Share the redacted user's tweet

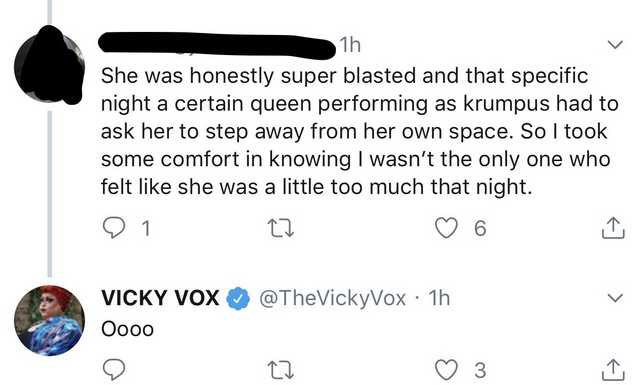pyautogui.click(x=613, y=228)
